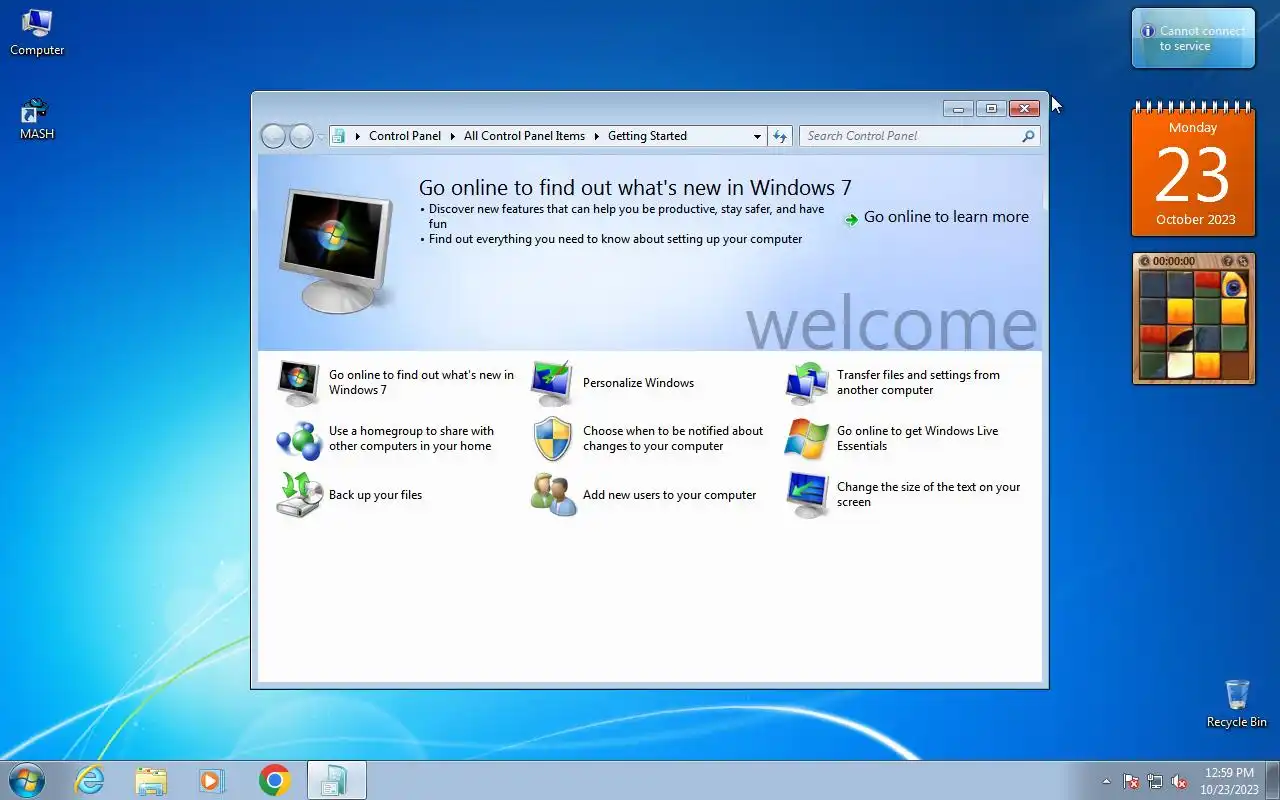Select 'Add new users to your computer' label

(669, 495)
